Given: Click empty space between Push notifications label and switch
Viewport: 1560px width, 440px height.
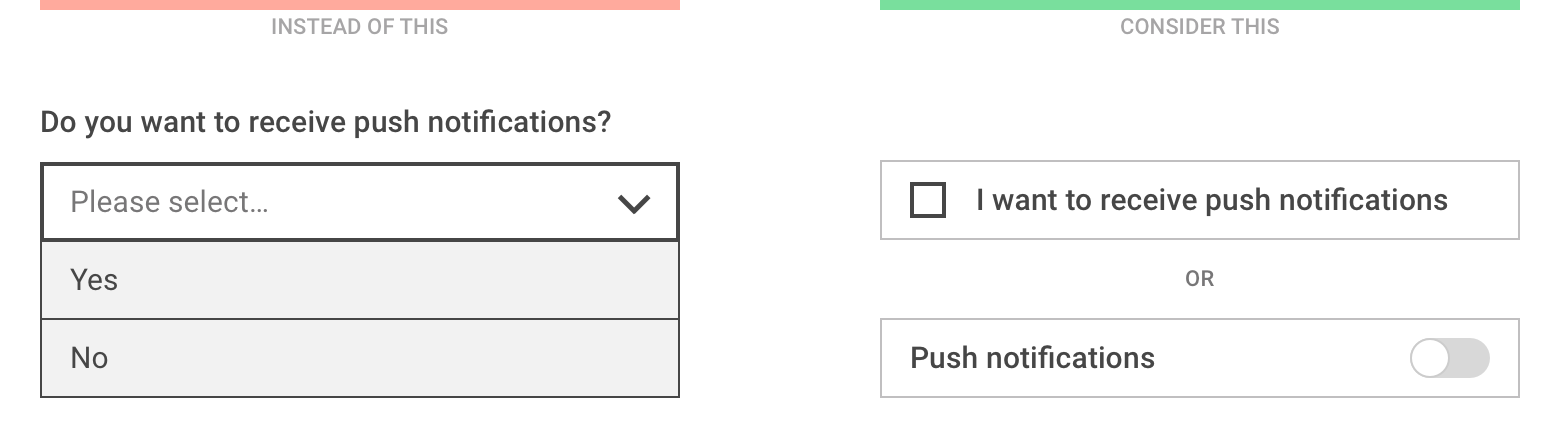Looking at the screenshot, I should 1280,358.
